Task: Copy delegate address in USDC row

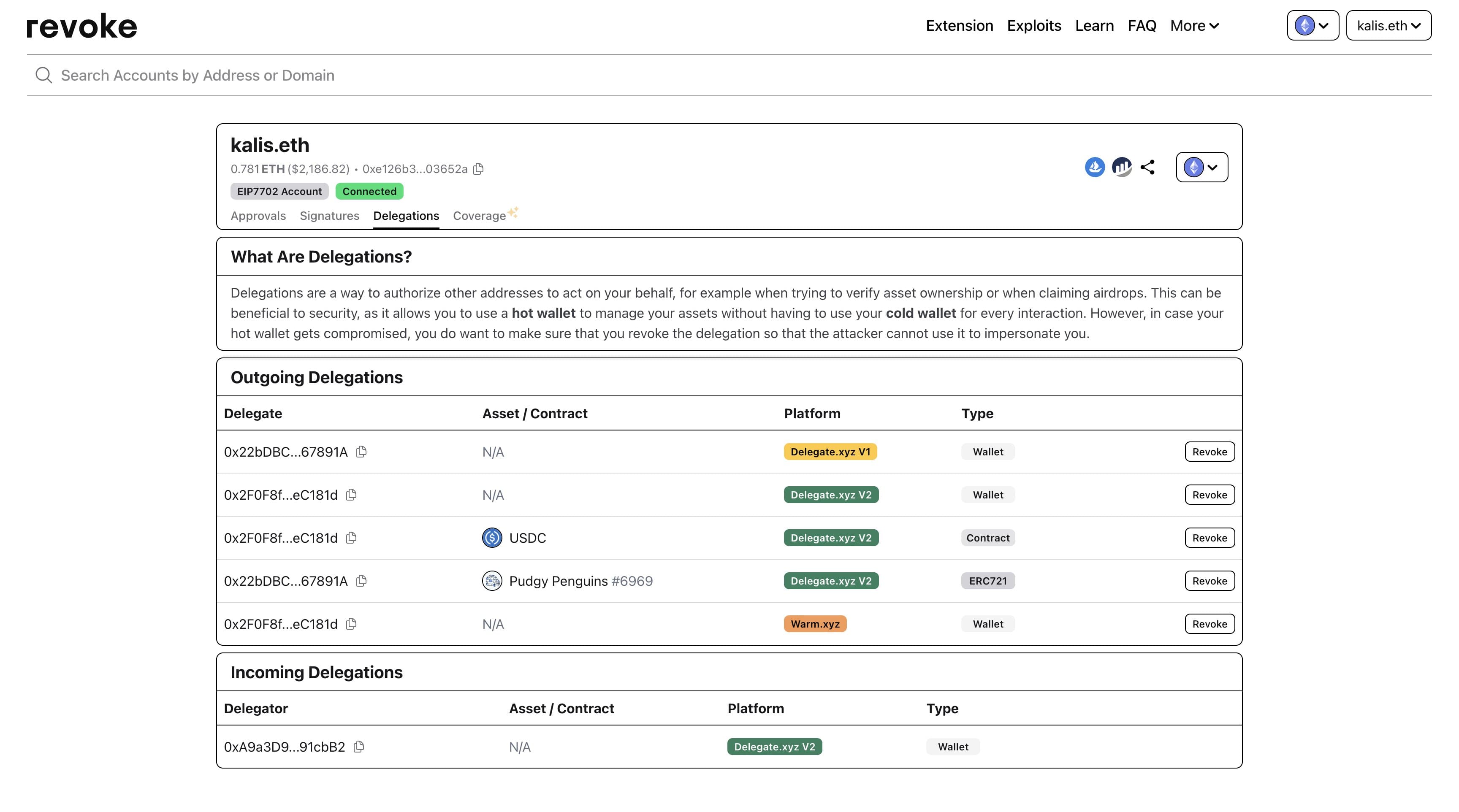Action: tap(351, 538)
